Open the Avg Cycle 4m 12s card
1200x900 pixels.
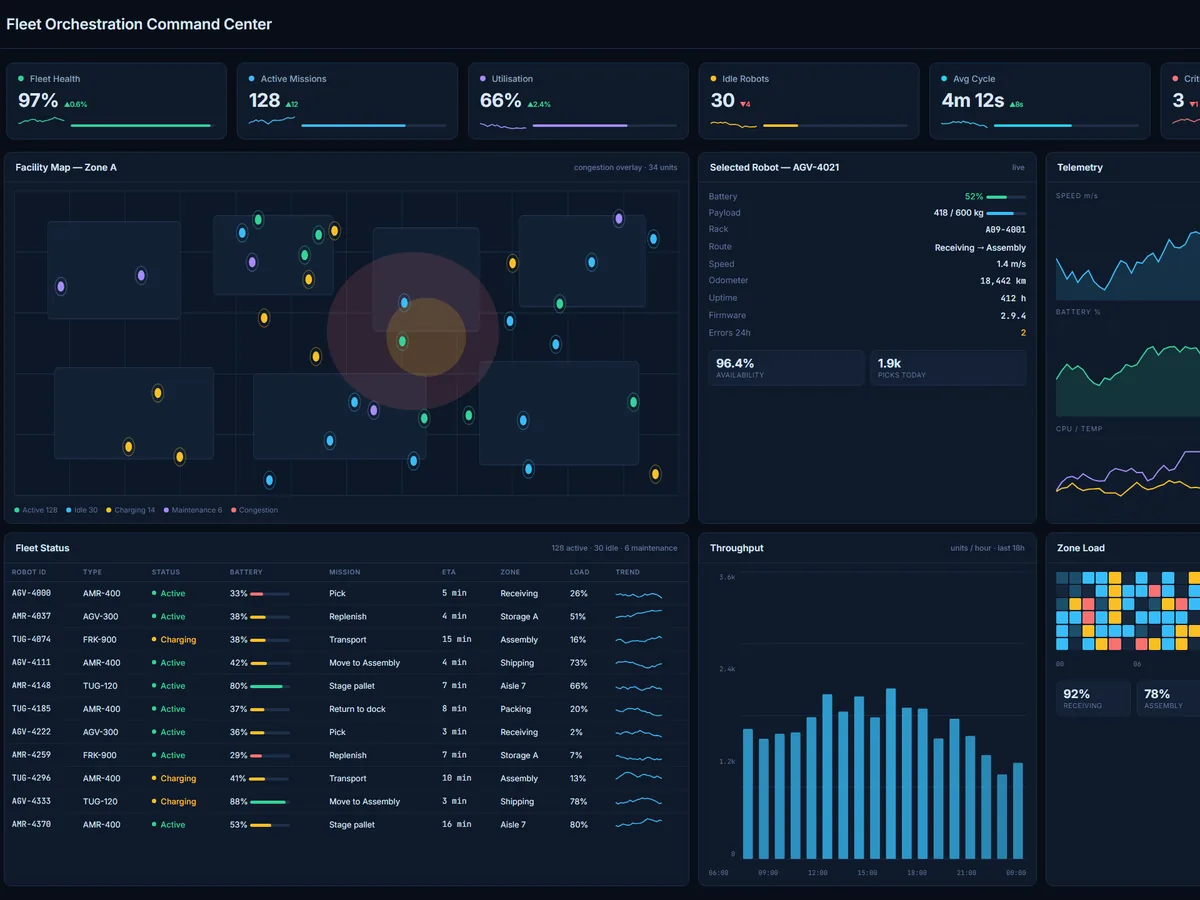click(1039, 101)
